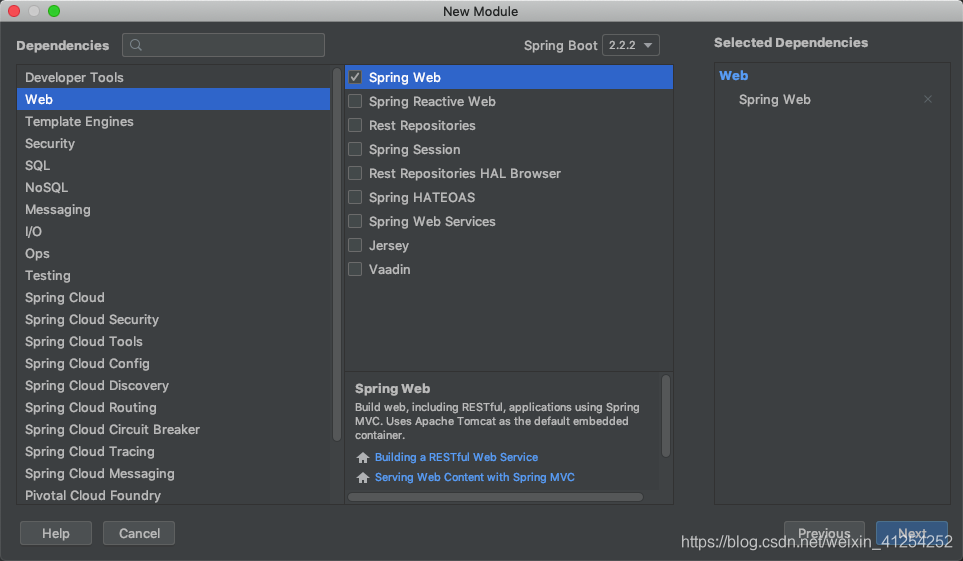Viewport: 963px width, 561px height.
Task: Choose Spring Cloud Config category
Action: click(174, 364)
